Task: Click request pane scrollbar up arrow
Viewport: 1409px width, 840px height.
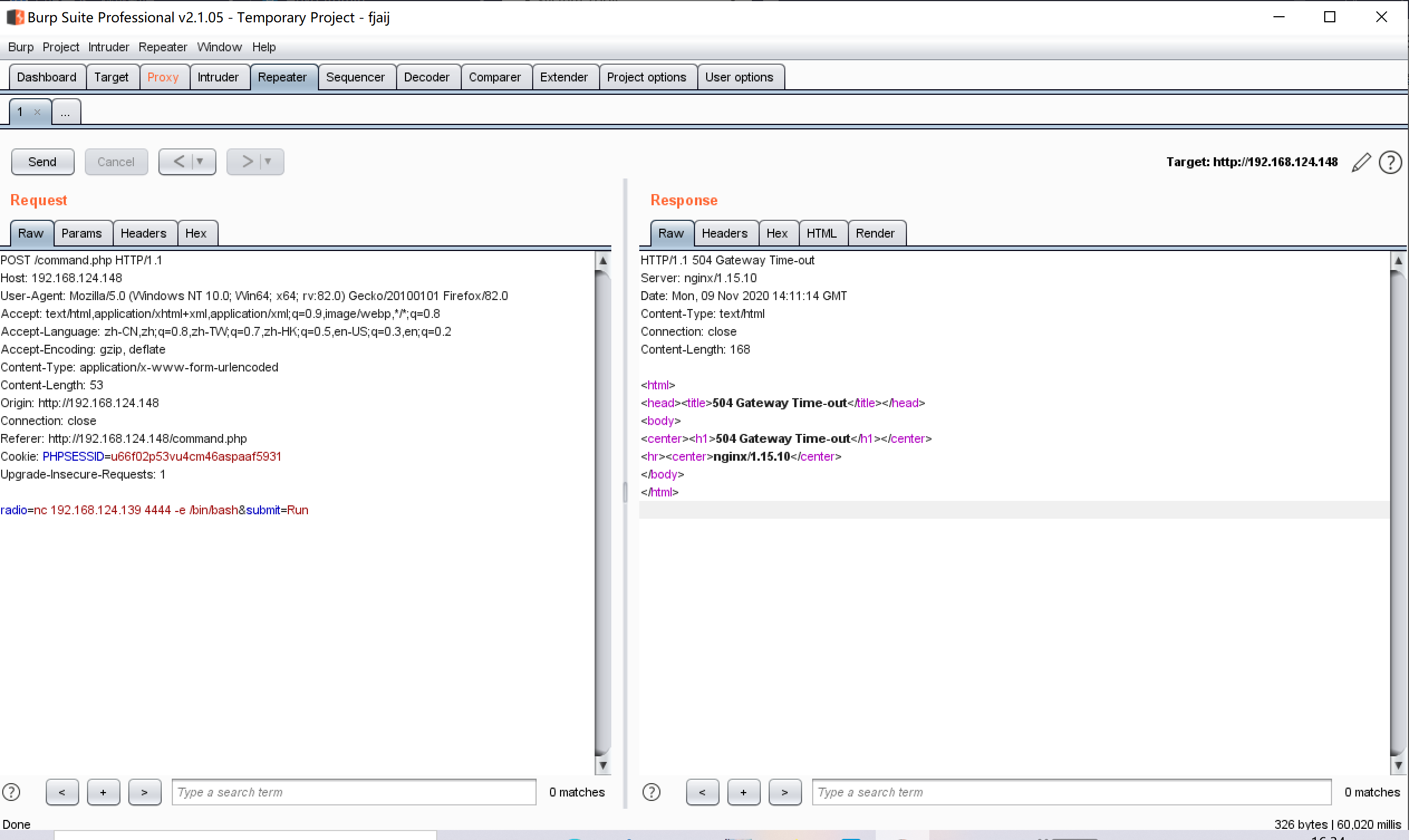Action: click(x=604, y=261)
